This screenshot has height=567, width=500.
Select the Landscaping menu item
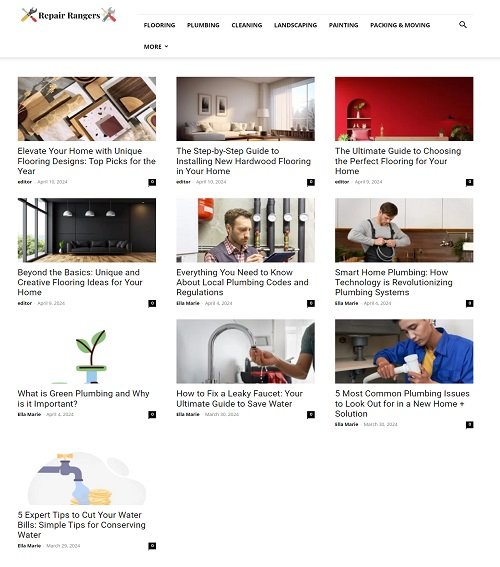click(x=295, y=25)
